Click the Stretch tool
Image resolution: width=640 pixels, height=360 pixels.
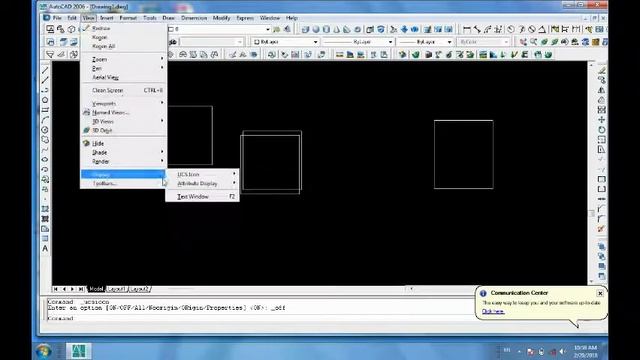[x=601, y=149]
